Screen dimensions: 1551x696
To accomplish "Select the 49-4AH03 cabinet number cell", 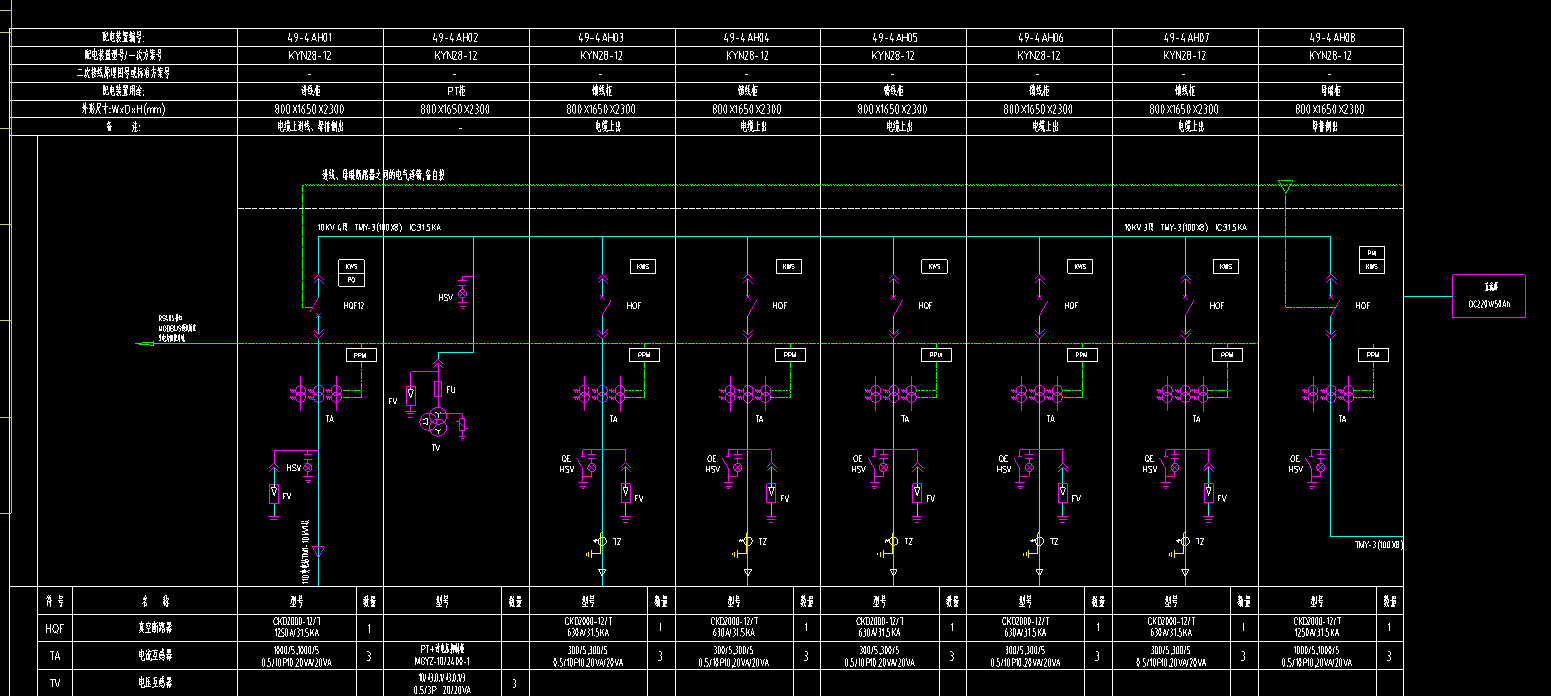I will pyautogui.click(x=602, y=37).
